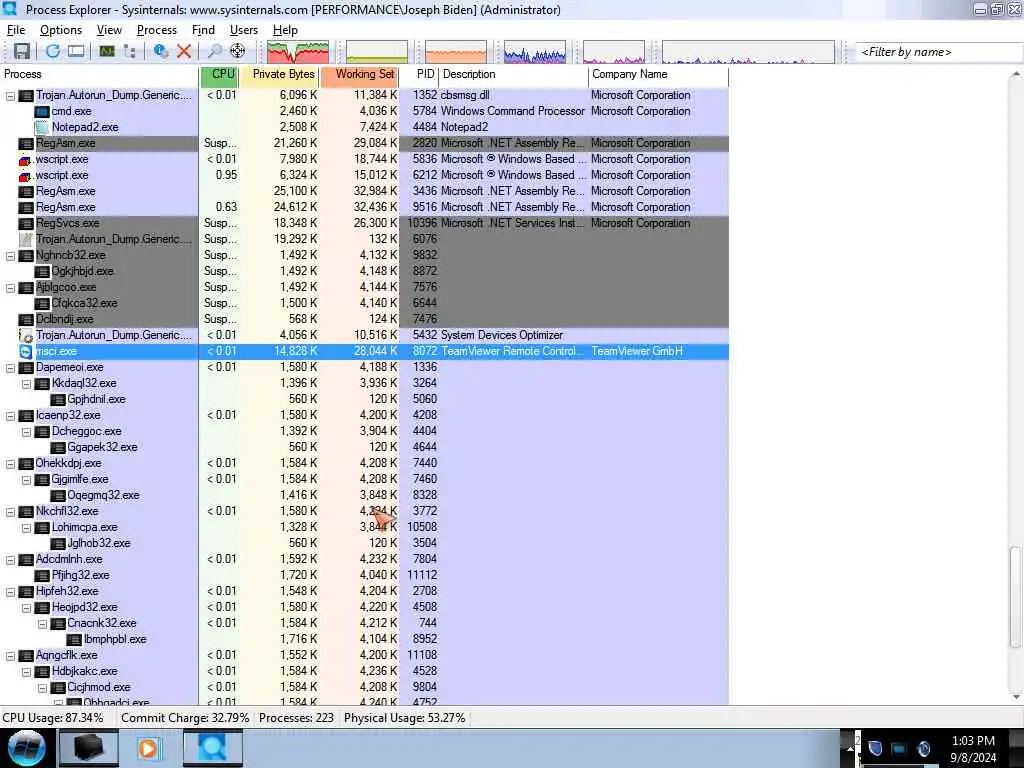The height and width of the screenshot is (768, 1024).
Task: Open the media player taskbar icon
Action: click(x=148, y=748)
